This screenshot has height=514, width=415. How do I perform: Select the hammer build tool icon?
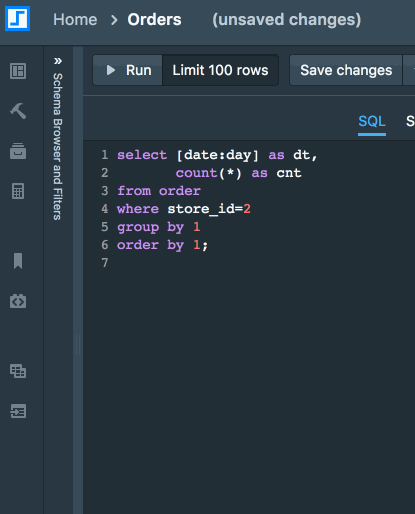[18, 111]
